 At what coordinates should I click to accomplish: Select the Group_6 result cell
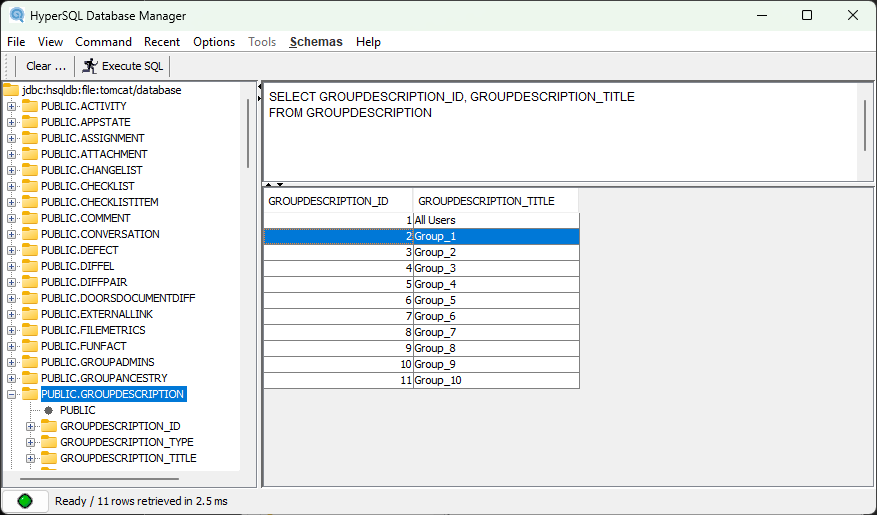496,316
